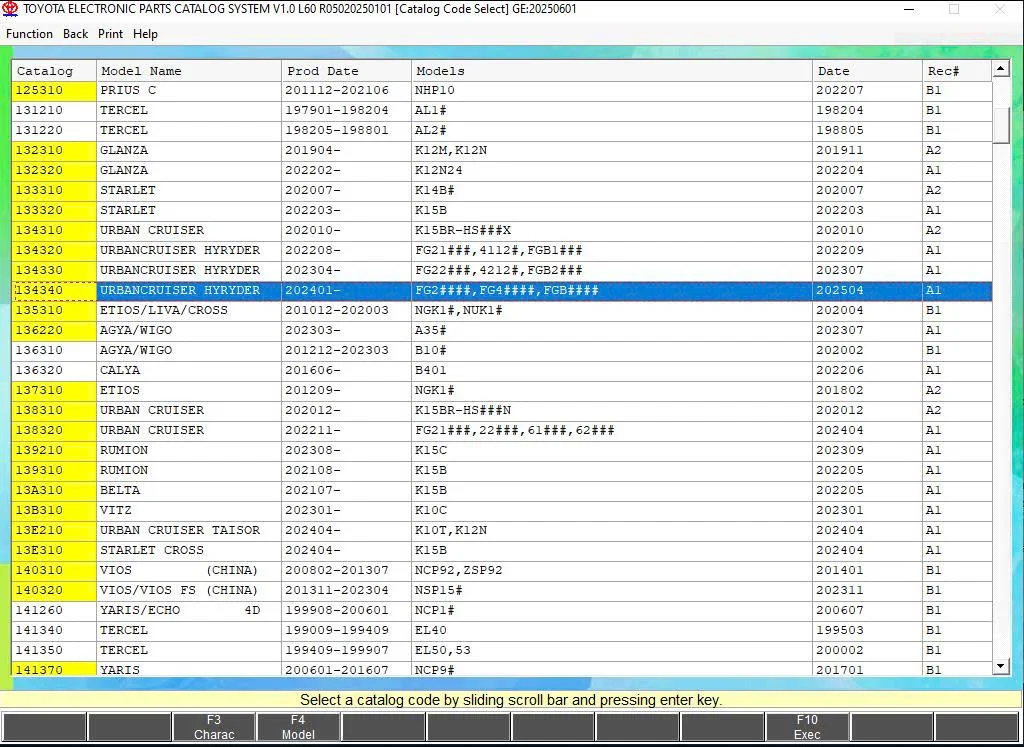Screen dimensions: 1024x747
Task: Click models cell K15BR-HS###N
Action: [x=612, y=411]
